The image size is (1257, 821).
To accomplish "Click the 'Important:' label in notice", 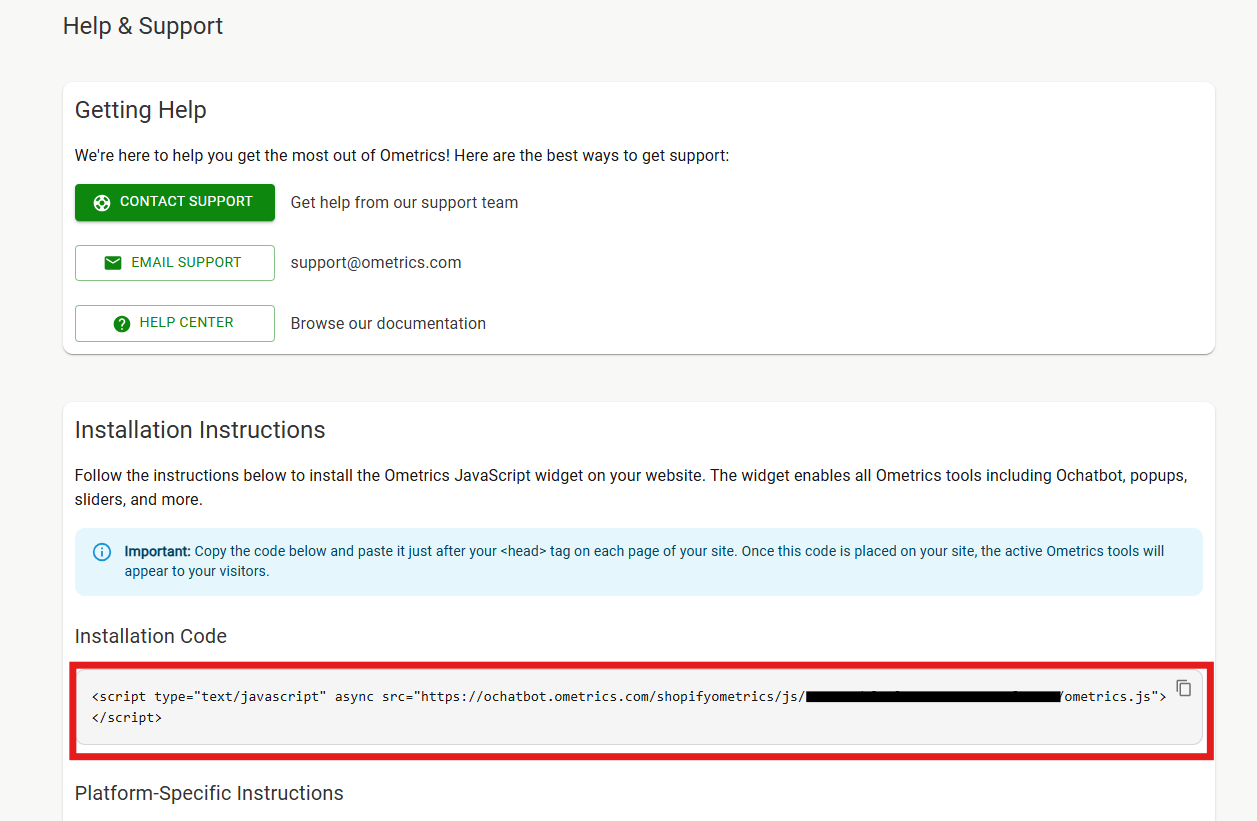I will click(x=157, y=551).
